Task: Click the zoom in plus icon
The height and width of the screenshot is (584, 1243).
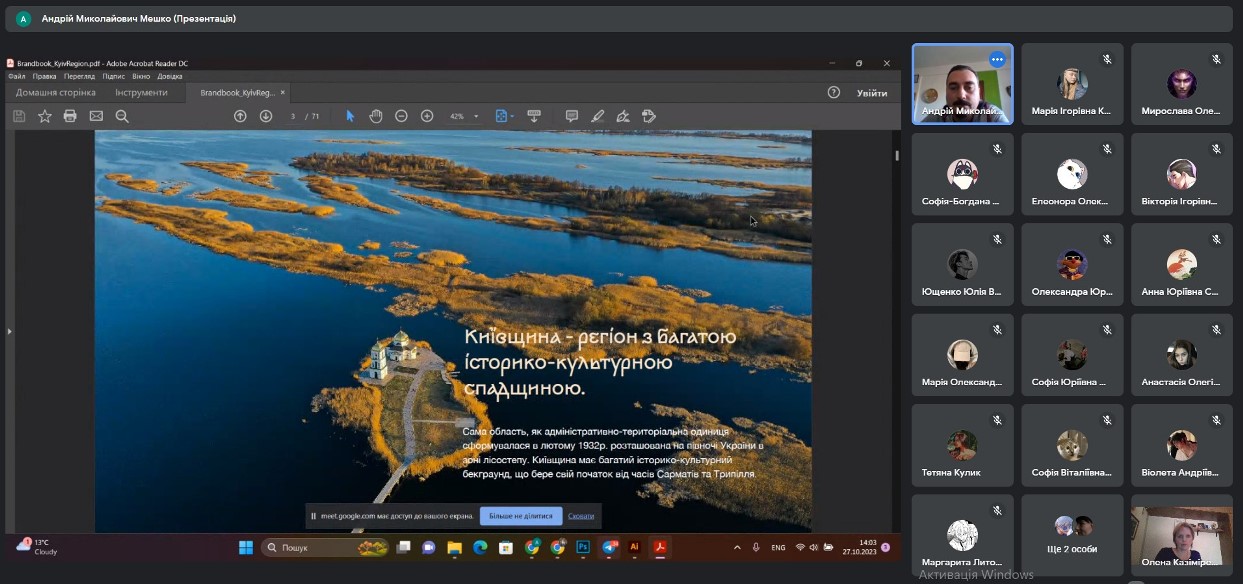Action: tap(427, 116)
